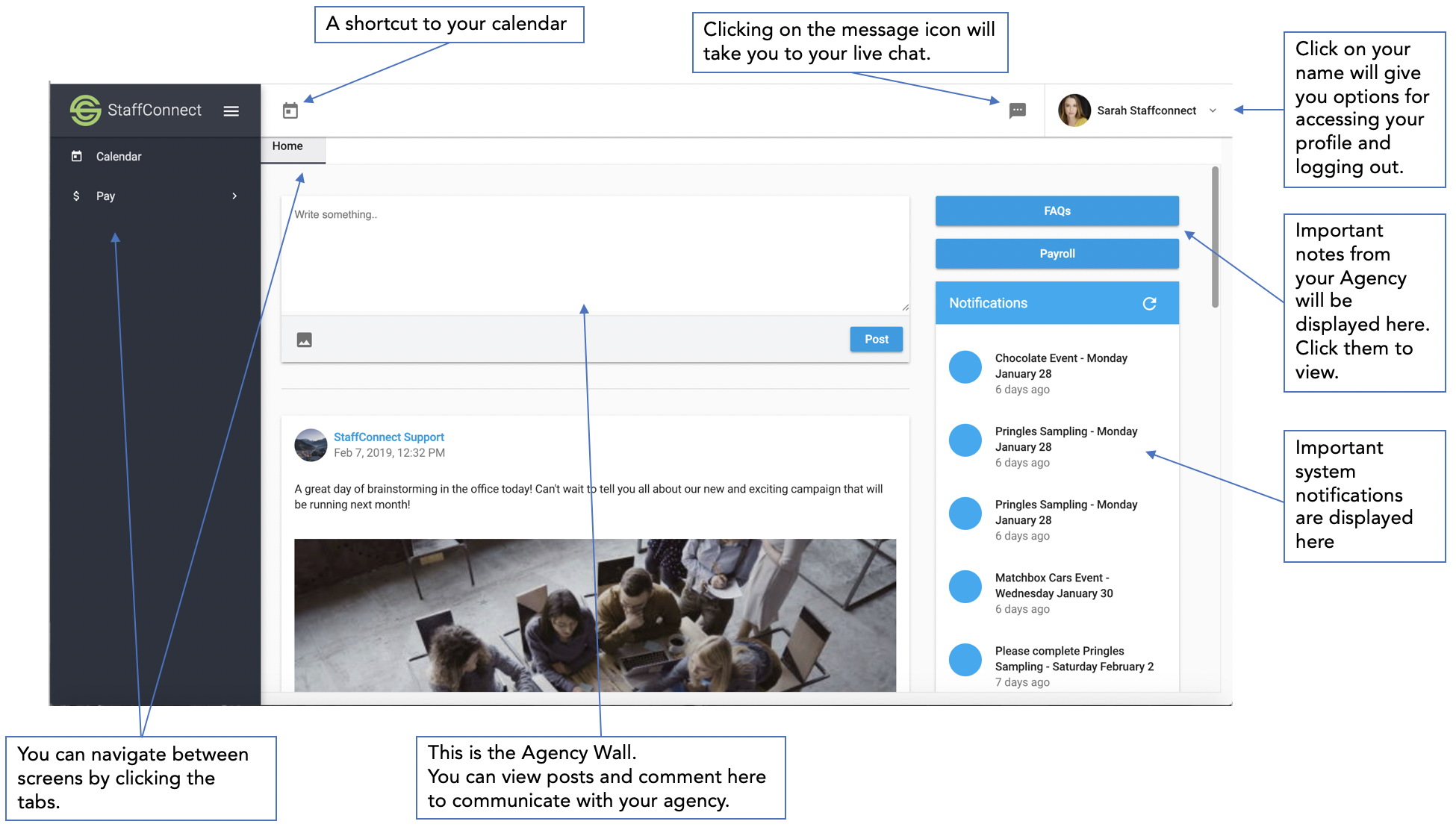The image size is (1456, 830).
Task: Select Calendar in the sidebar
Action: [118, 157]
